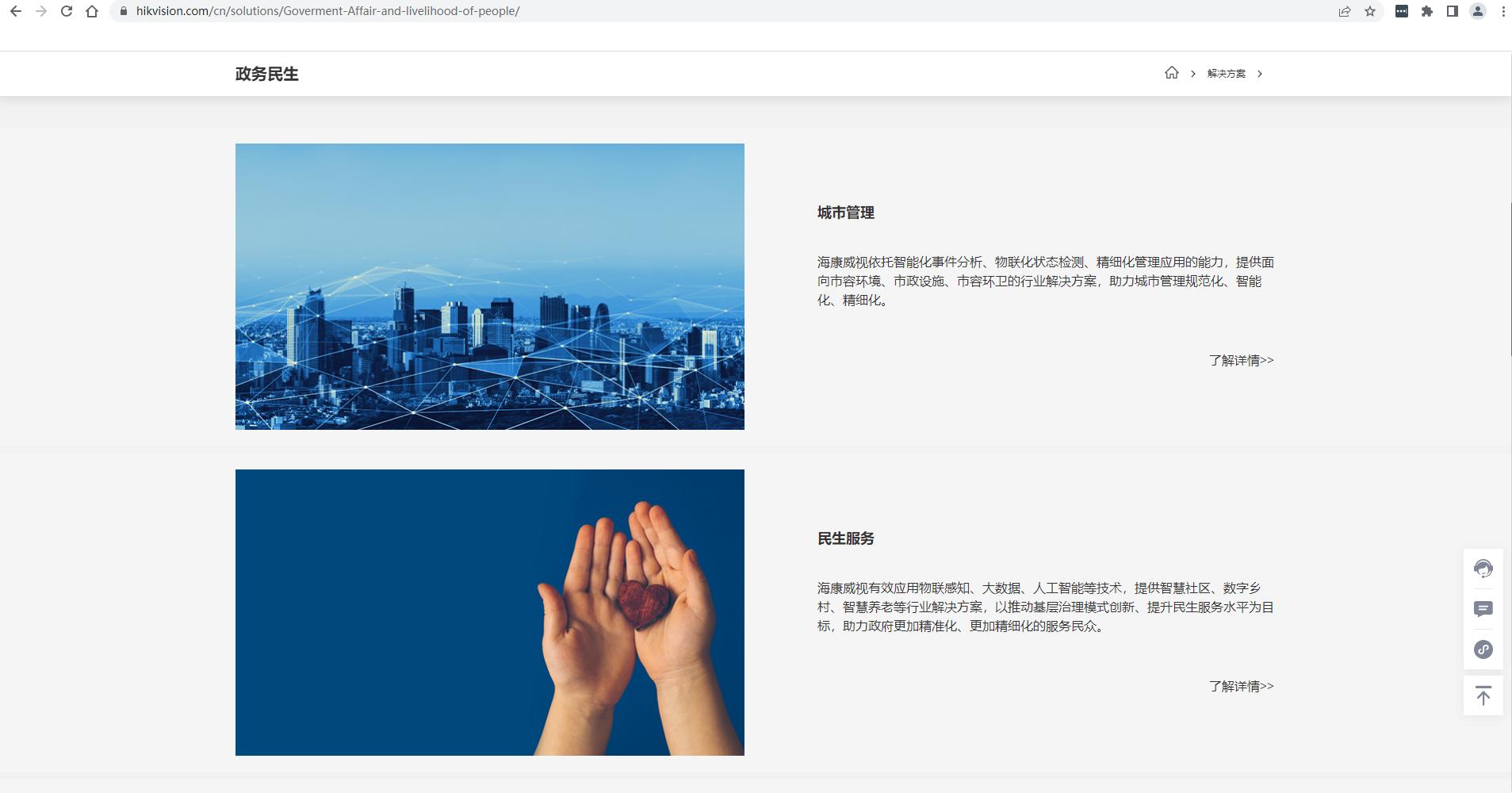Screen dimensions: 1512x793
Task: Click the share icon in the address bar
Action: 1345,11
